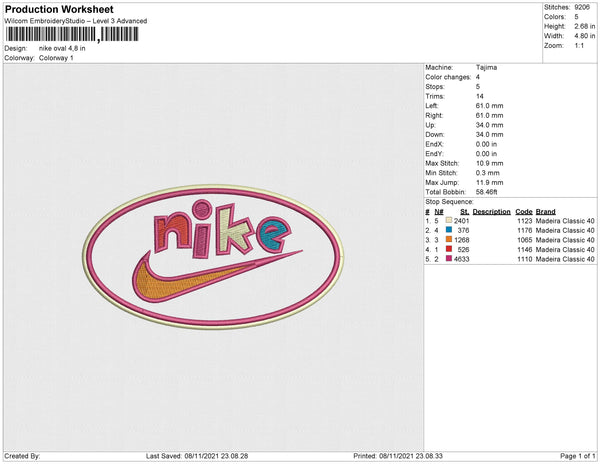Click the Zoom value '1:1'

579,46
